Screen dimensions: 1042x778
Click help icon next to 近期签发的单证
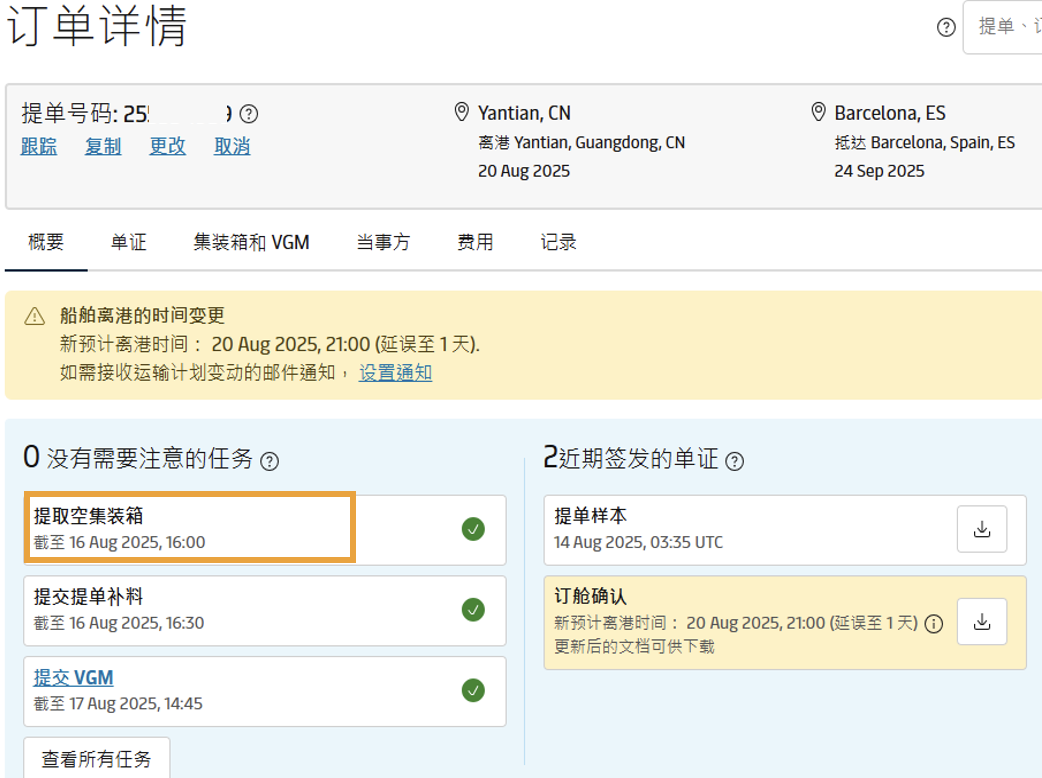pyautogui.click(x=735, y=461)
